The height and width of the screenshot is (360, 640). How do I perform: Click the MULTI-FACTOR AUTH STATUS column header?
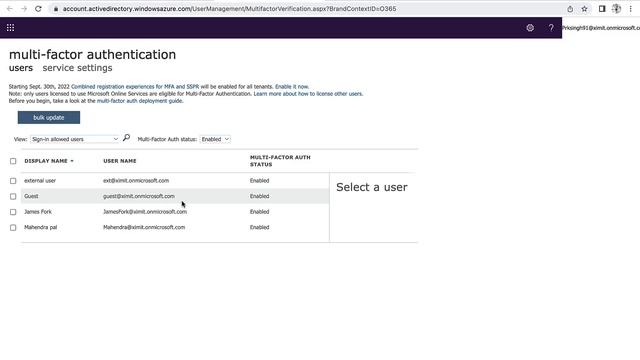pyautogui.click(x=280, y=161)
